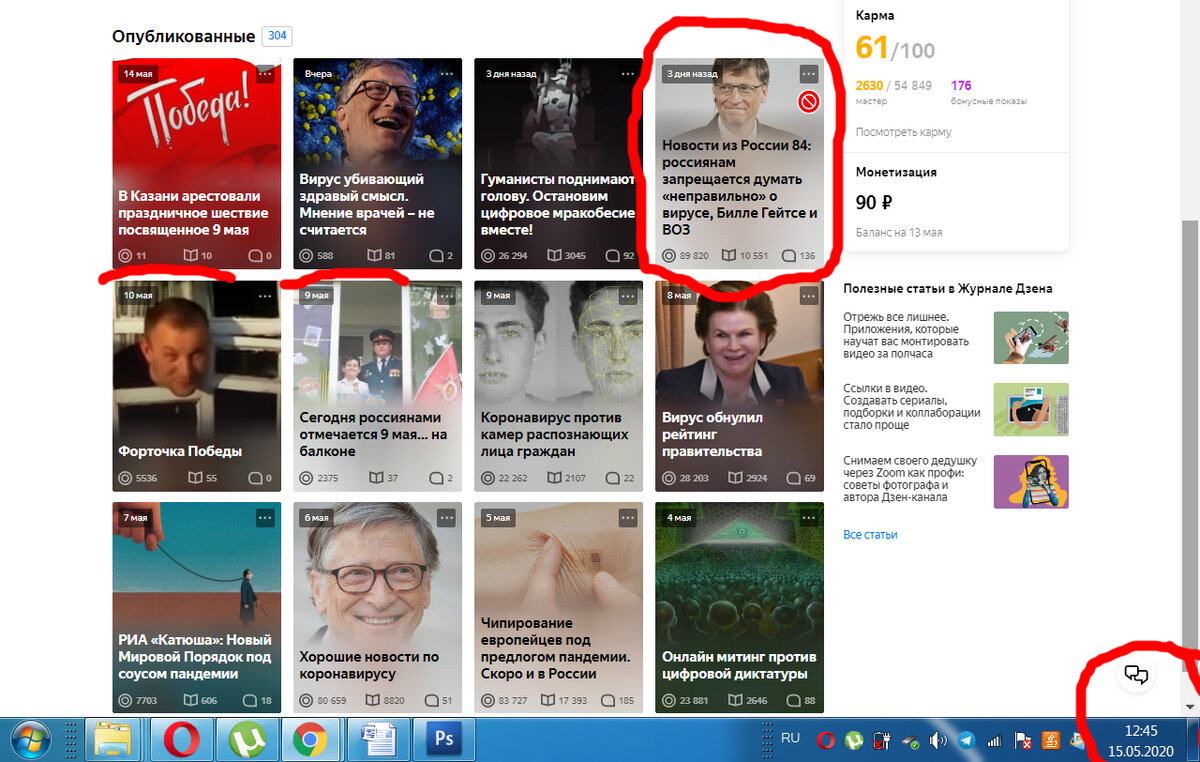Open the messenger chat bubble icon
The width and height of the screenshot is (1200, 762).
pos(1136,674)
